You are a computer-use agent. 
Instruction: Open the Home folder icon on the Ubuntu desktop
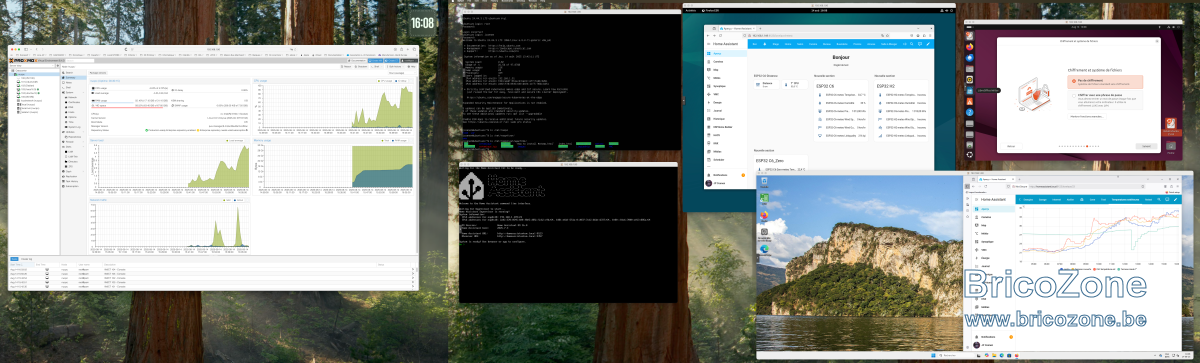point(1171,147)
